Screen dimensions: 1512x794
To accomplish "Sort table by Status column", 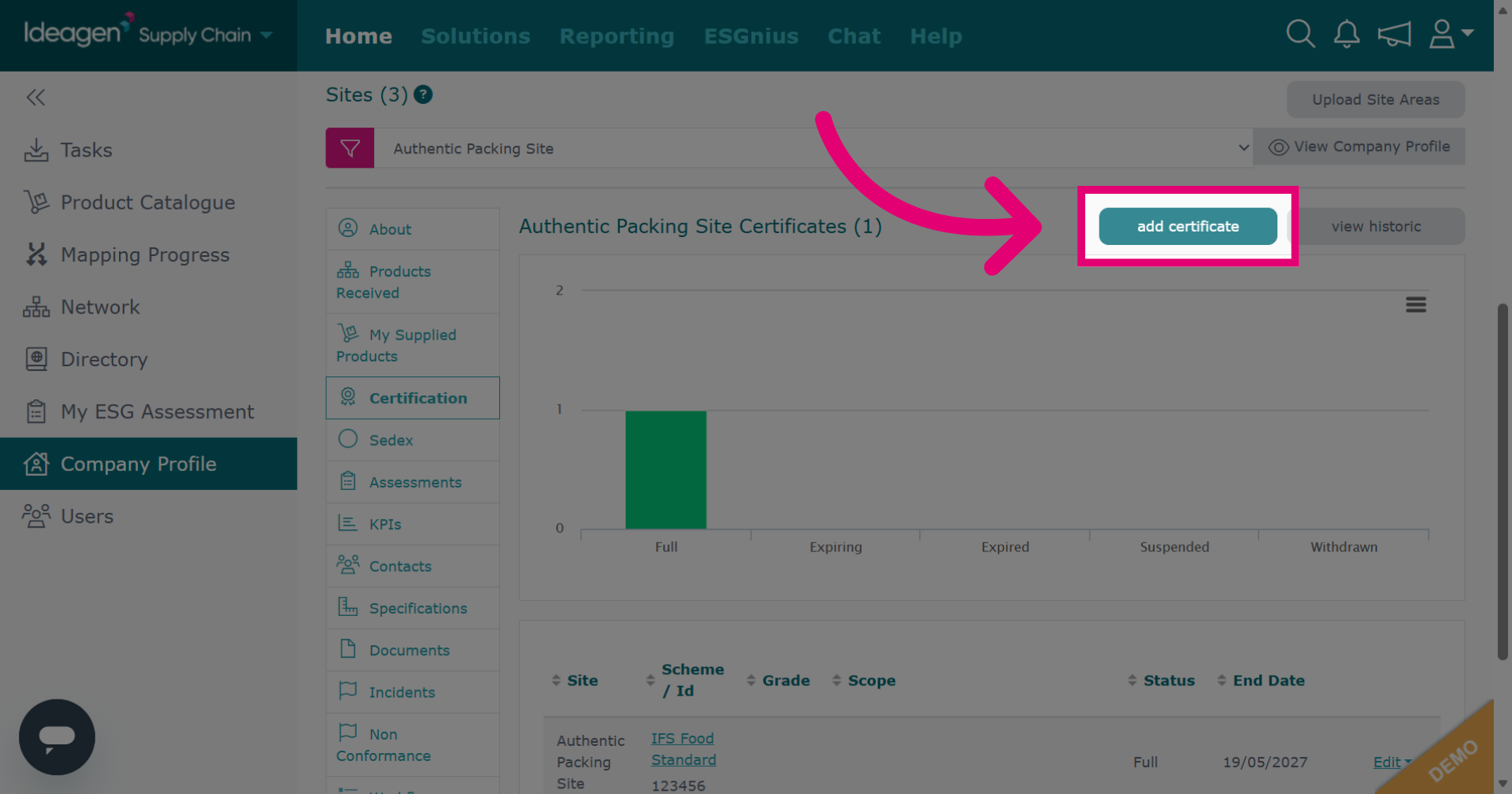I will (1161, 681).
